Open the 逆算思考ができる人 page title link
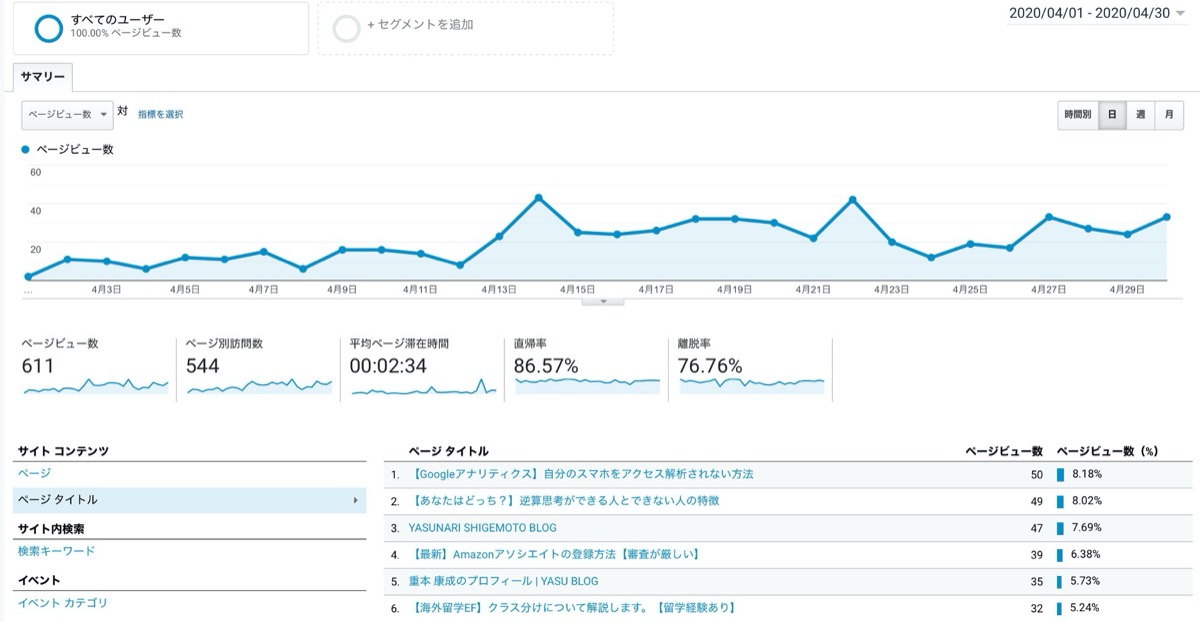This screenshot has height=622, width=1200. [x=565, y=500]
